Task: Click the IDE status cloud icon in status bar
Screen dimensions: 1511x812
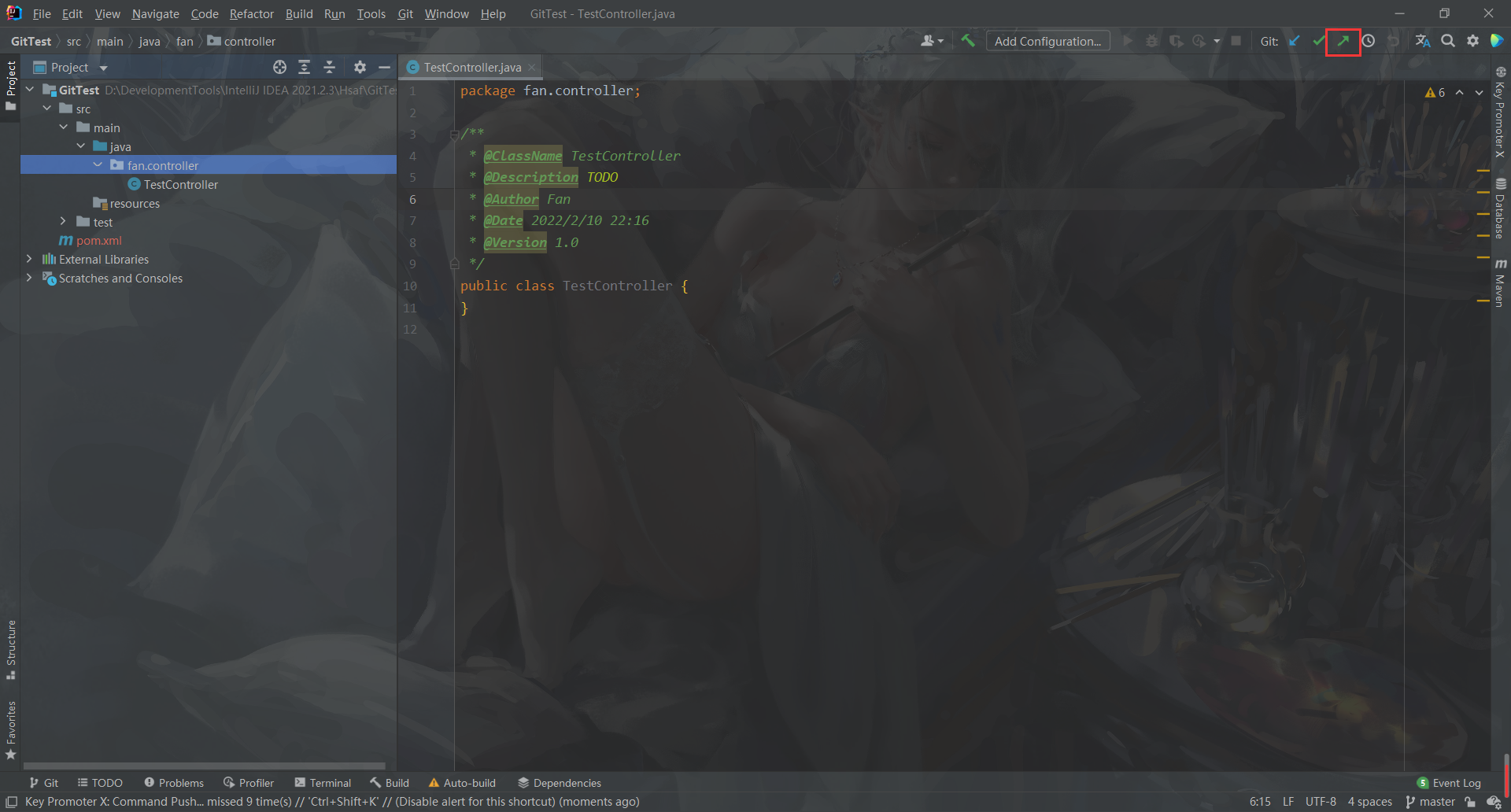Action: (x=1494, y=802)
